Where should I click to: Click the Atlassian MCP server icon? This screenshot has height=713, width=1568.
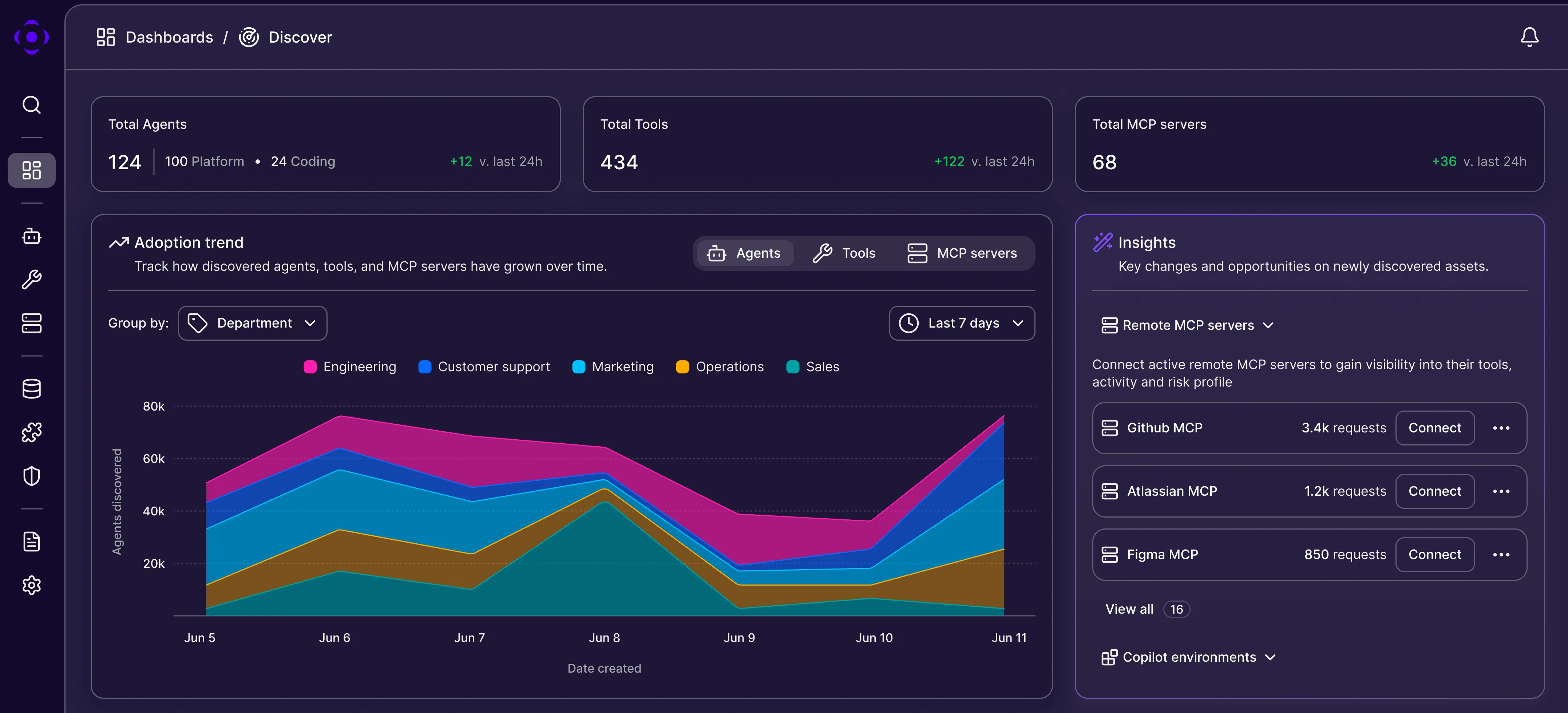click(x=1110, y=491)
